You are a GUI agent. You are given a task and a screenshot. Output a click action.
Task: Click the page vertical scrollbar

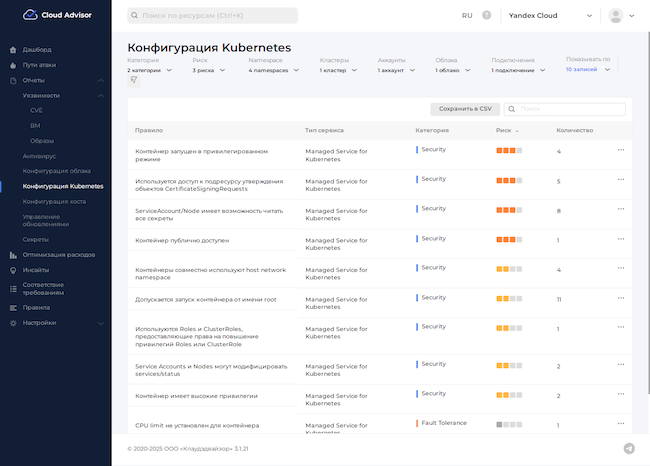pyautogui.click(x=648, y=213)
